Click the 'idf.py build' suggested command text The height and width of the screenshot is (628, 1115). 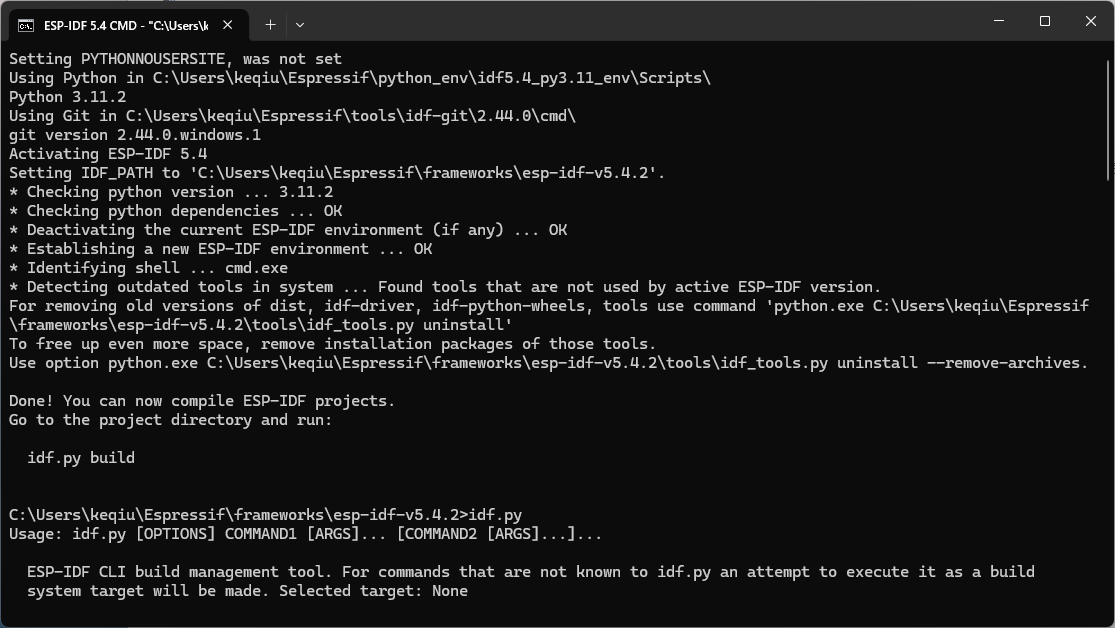81,458
